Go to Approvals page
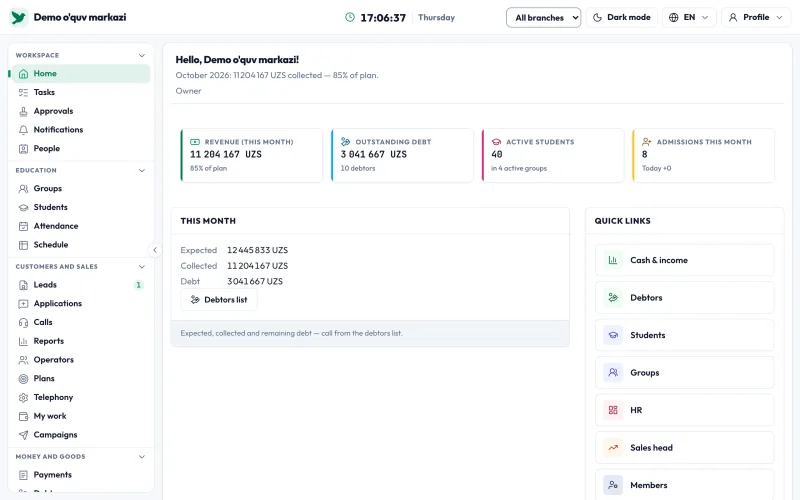 (81, 111)
